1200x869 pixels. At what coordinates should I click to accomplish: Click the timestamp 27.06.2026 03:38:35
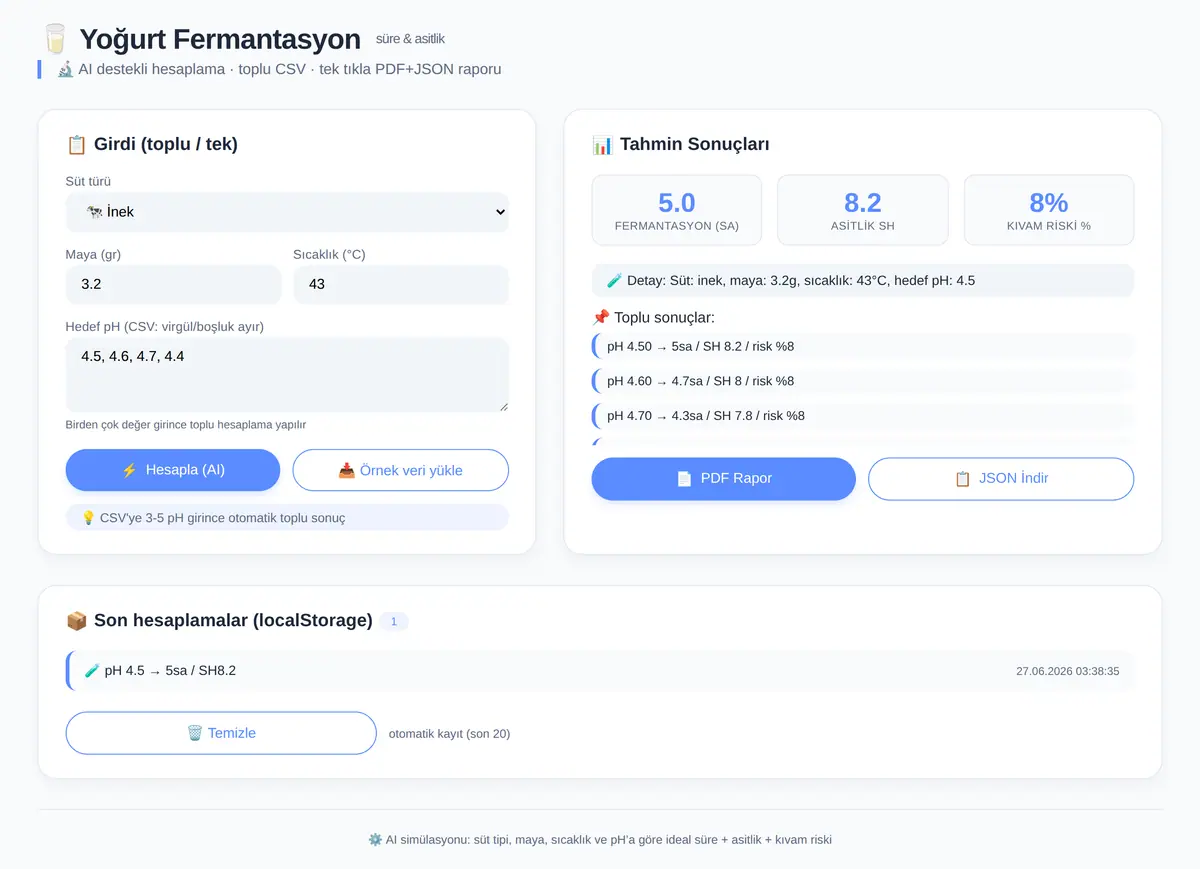(1068, 672)
